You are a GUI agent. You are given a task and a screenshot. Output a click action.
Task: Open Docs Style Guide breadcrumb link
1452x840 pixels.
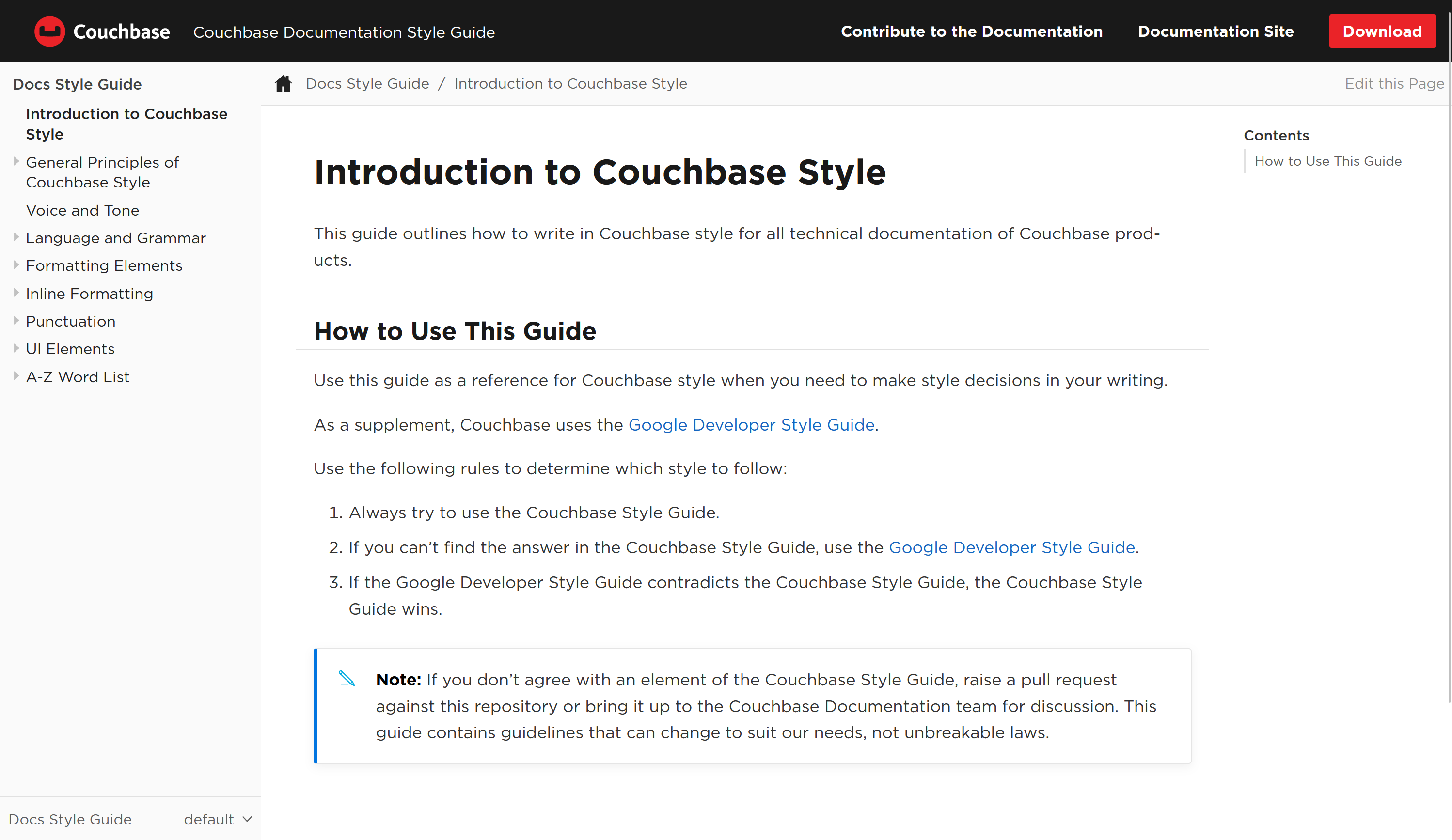[x=367, y=83]
